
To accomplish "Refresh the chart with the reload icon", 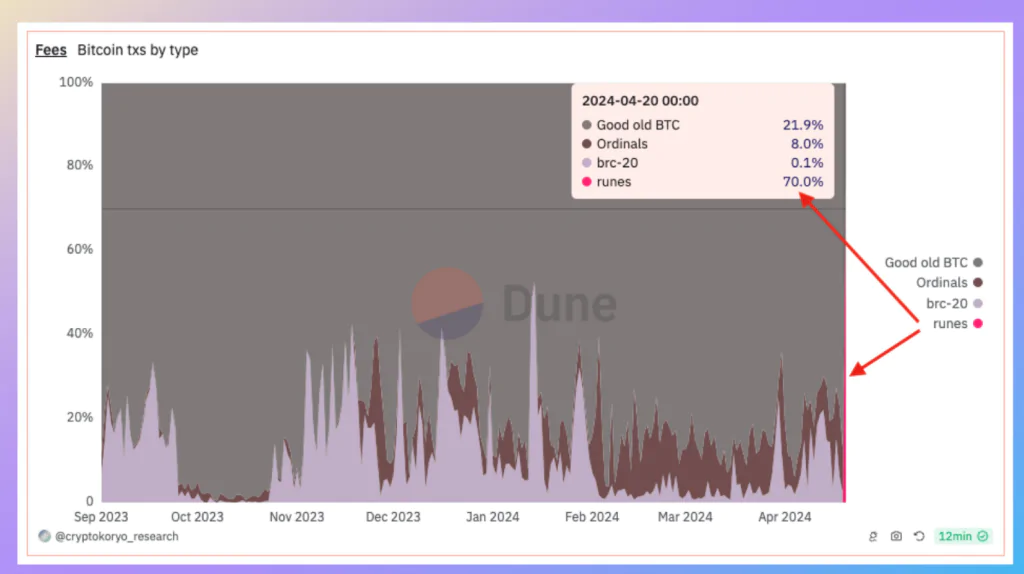I will [x=919, y=536].
